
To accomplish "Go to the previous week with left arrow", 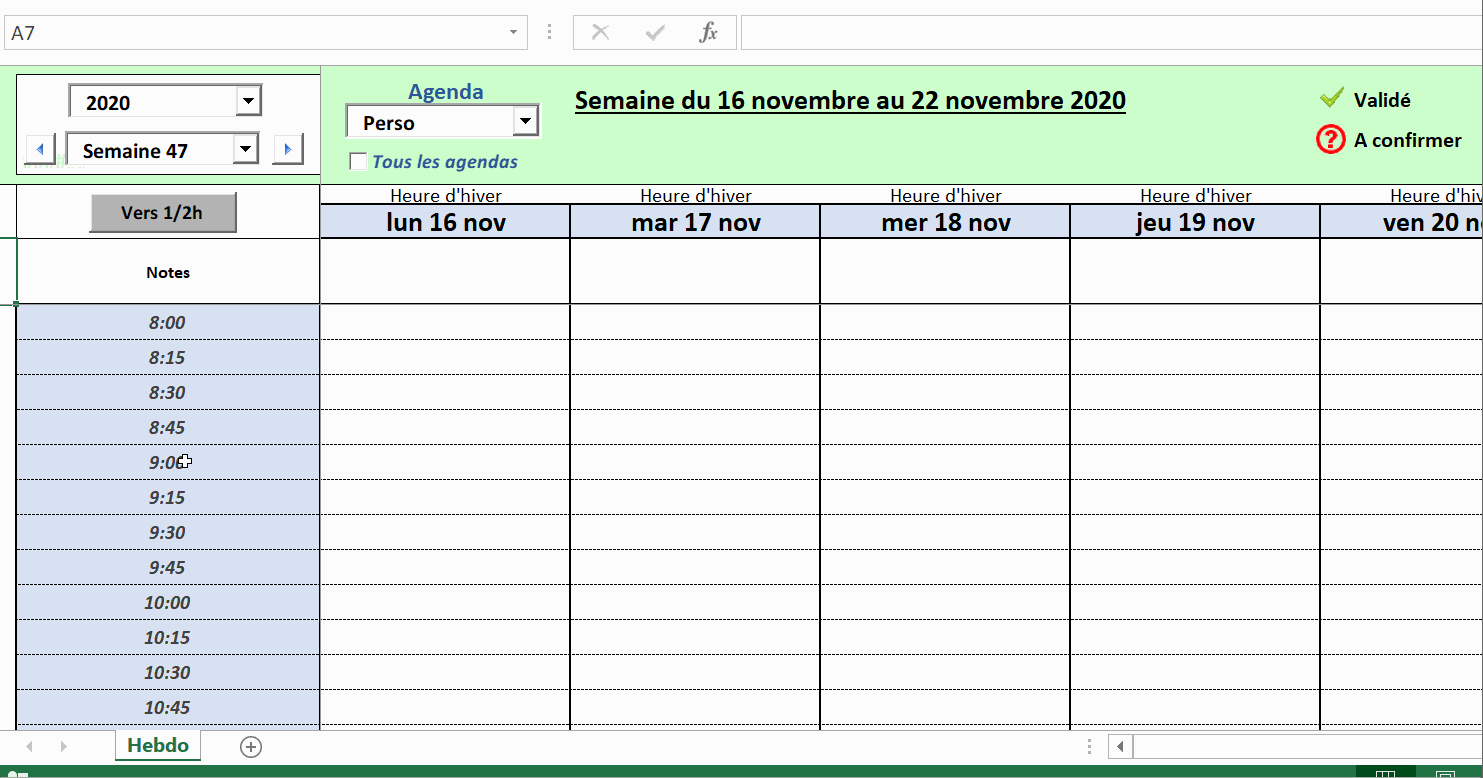I will (41, 150).
